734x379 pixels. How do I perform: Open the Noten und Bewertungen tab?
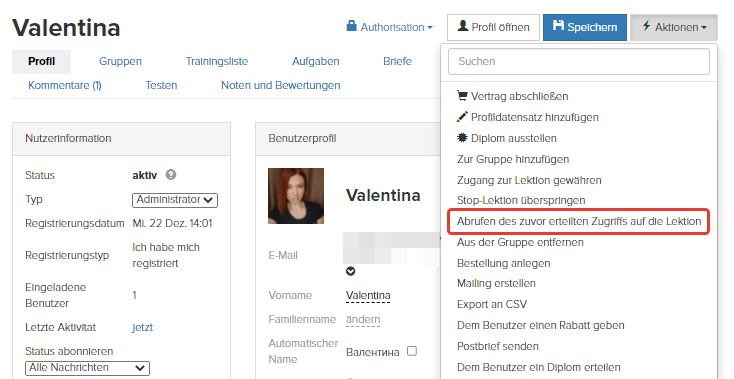pos(281,86)
